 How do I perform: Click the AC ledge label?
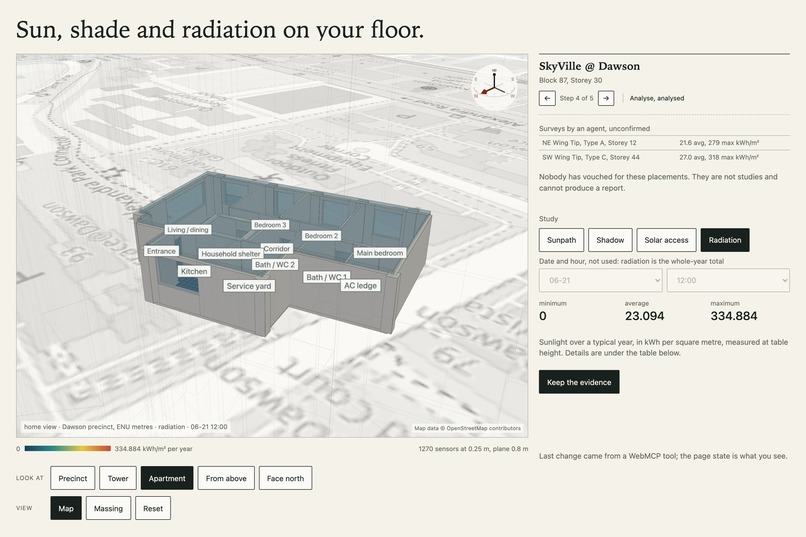(360, 286)
